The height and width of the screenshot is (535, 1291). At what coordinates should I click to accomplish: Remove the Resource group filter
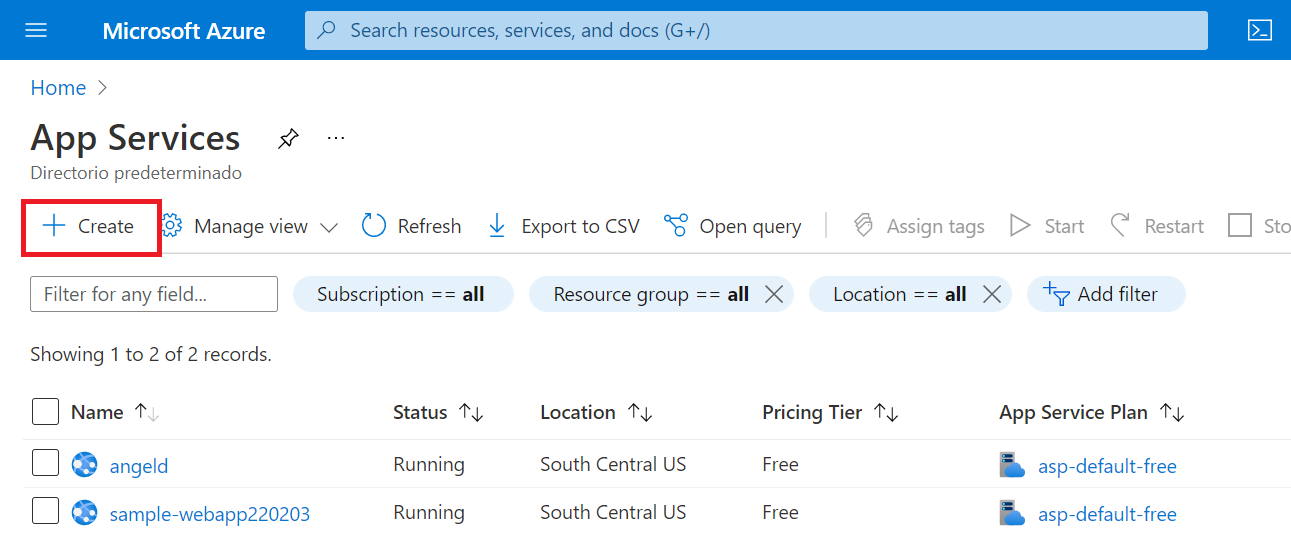click(773, 294)
